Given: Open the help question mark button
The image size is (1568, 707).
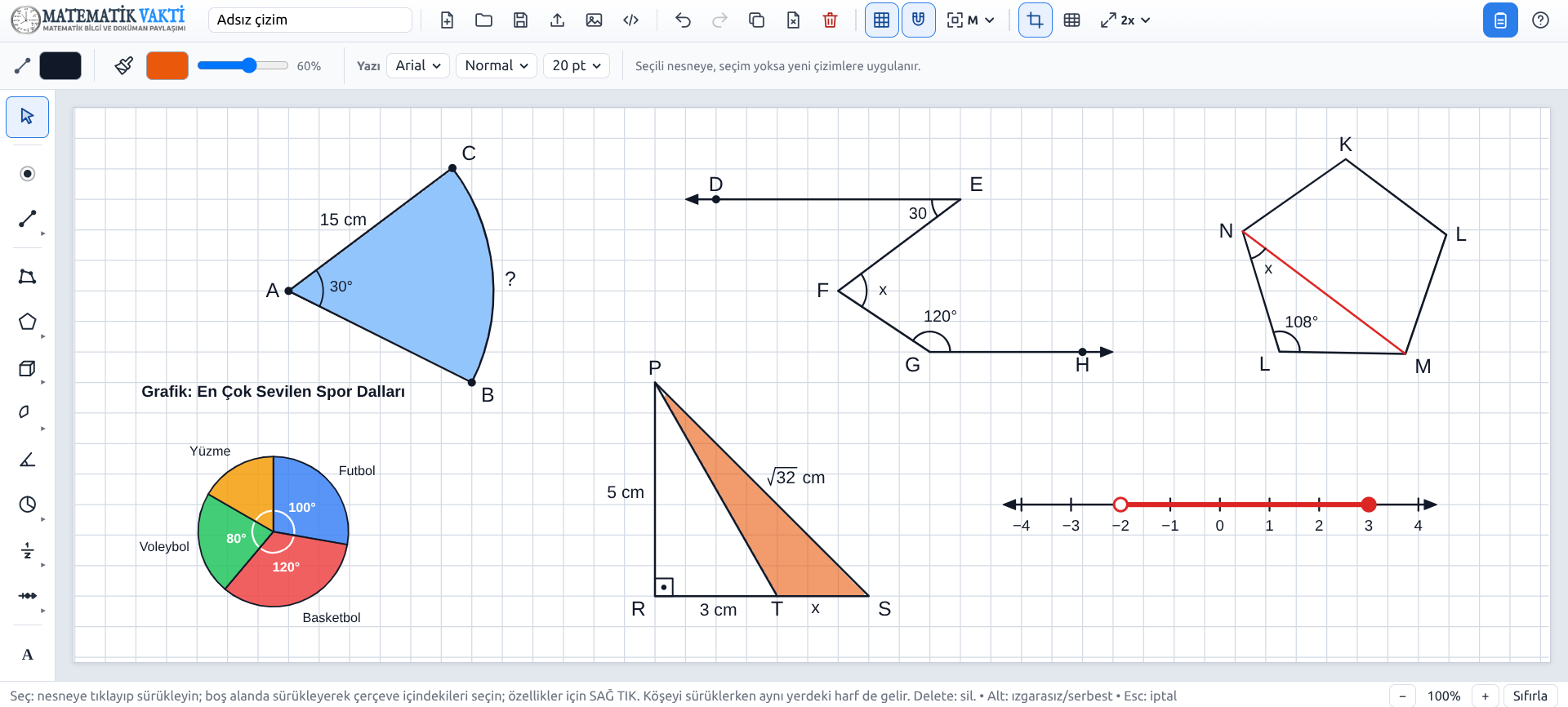Looking at the screenshot, I should coord(1540,20).
